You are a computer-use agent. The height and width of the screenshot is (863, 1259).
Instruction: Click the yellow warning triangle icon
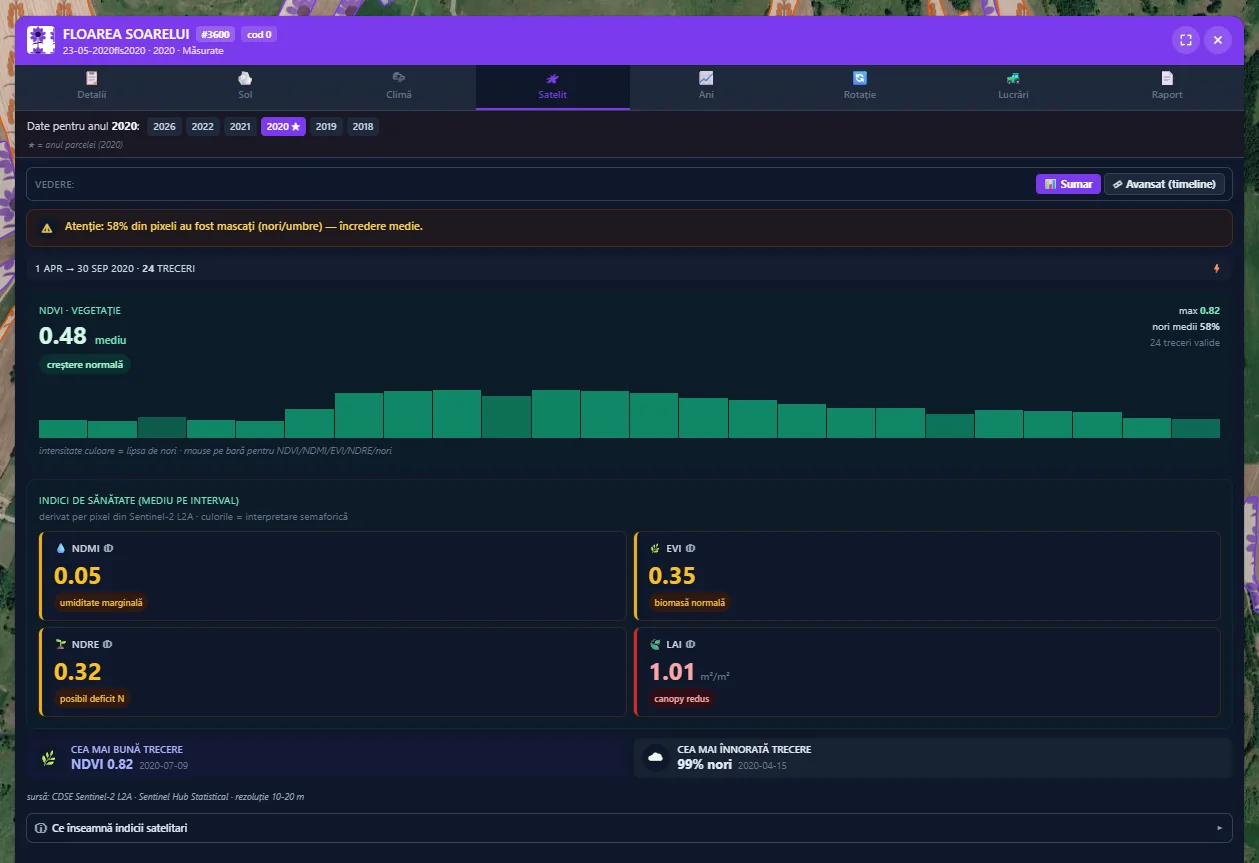(x=47, y=227)
